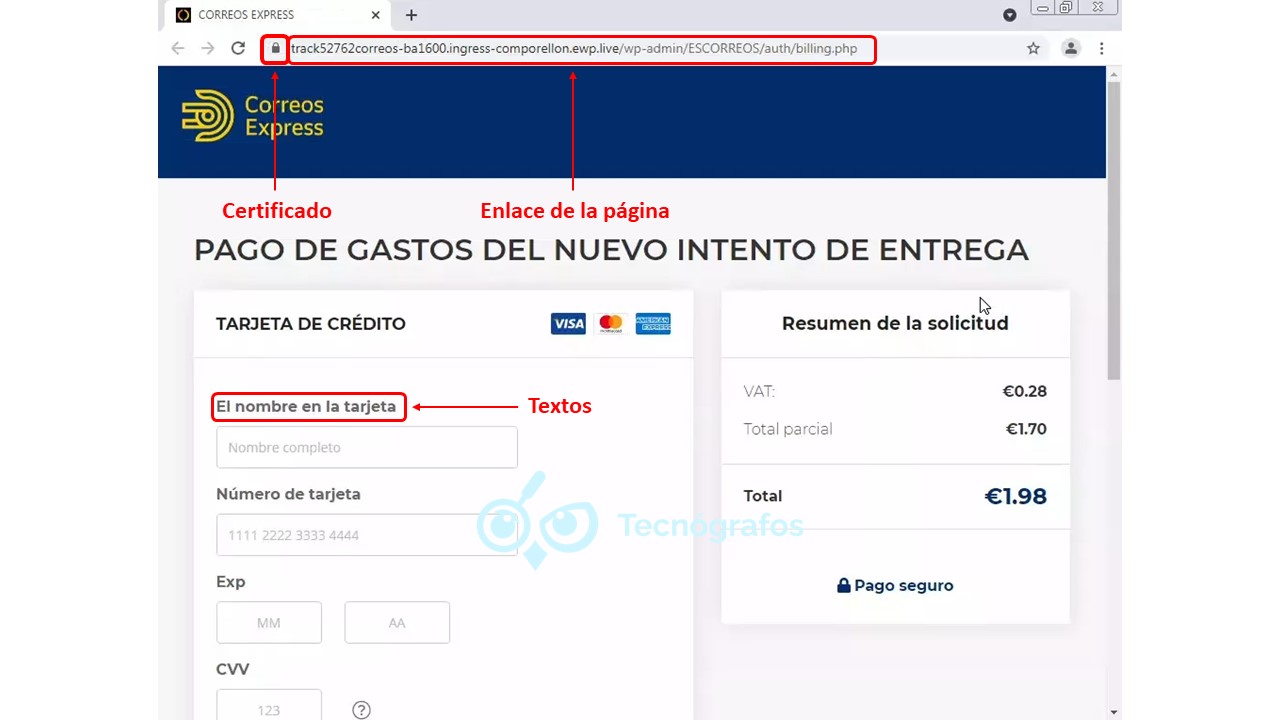Screen dimensions: 1280x720
Task: Open a new browser tab
Action: 411,15
